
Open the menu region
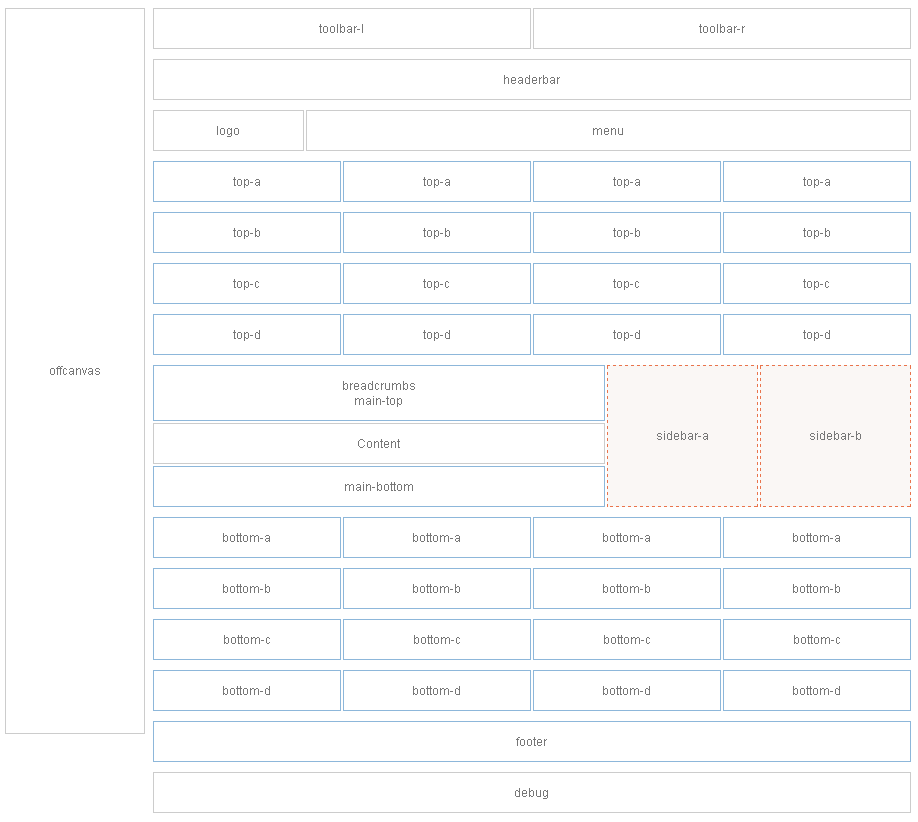pyautogui.click(x=608, y=130)
